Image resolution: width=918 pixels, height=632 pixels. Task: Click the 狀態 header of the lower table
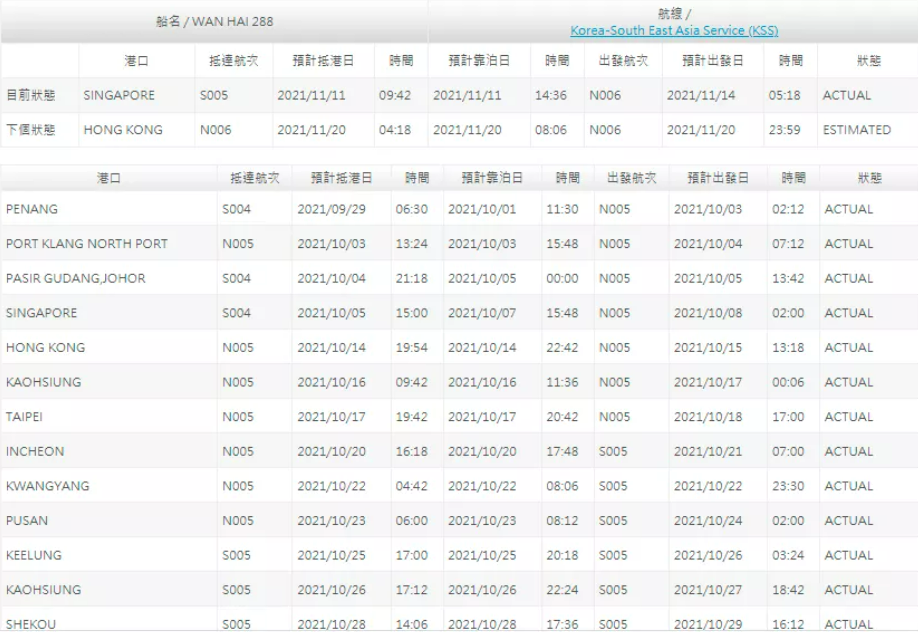pos(869,177)
